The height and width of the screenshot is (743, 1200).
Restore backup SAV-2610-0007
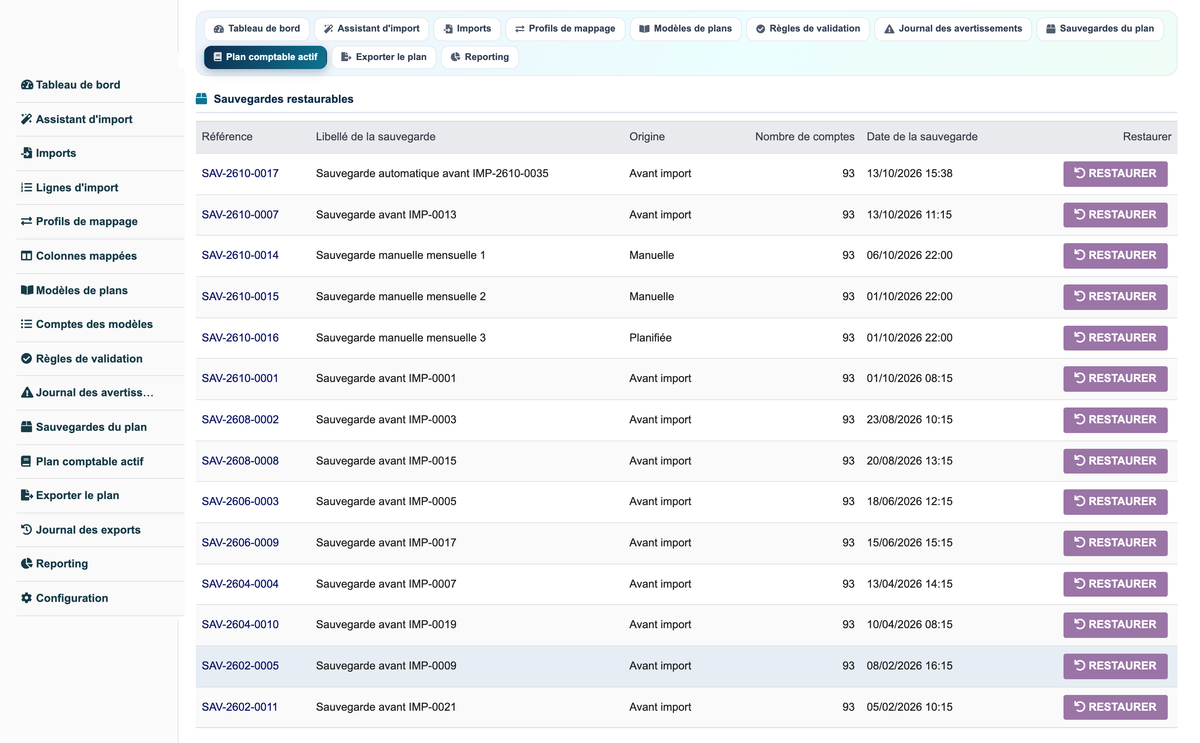(1115, 214)
